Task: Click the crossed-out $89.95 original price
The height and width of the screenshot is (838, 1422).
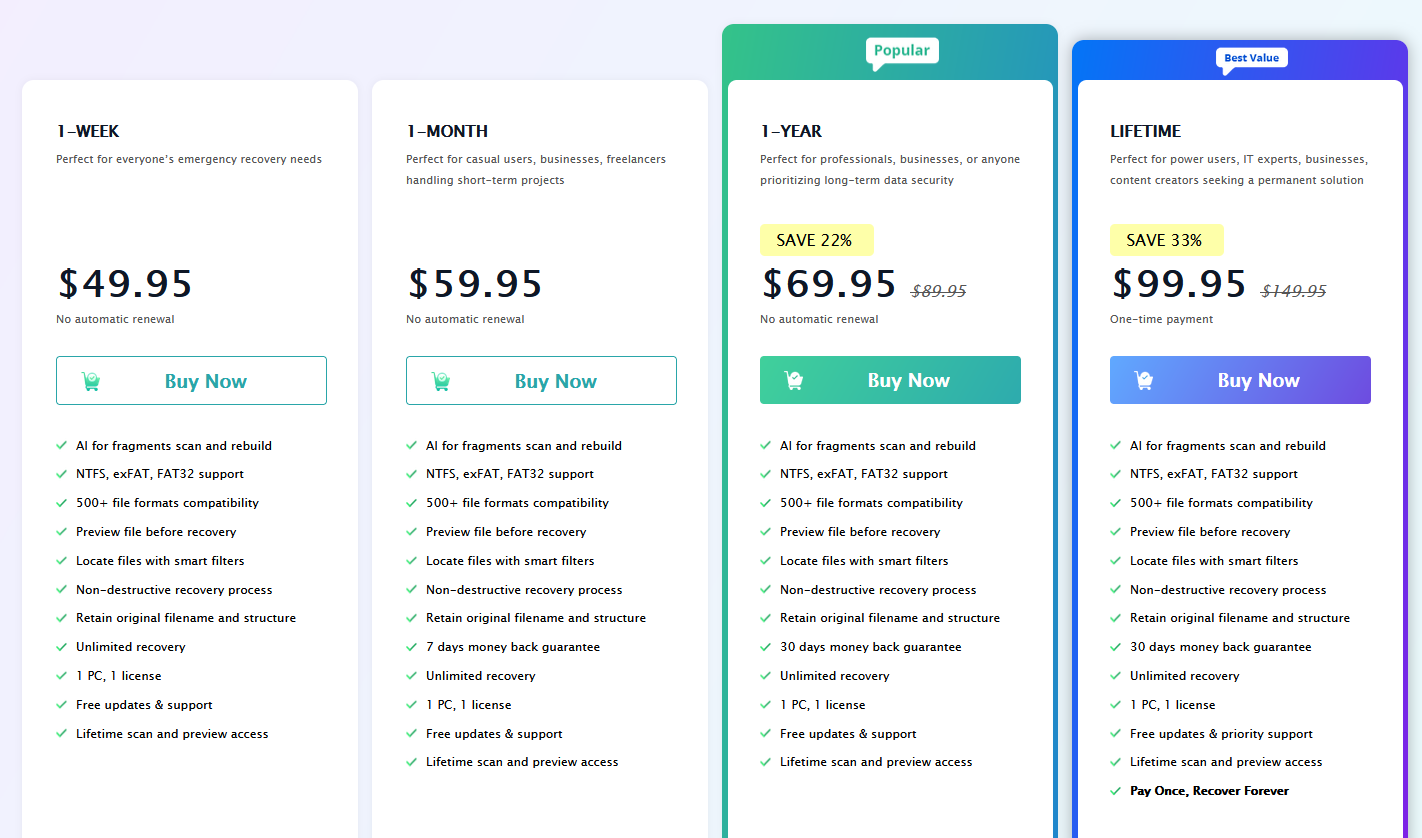Action: [938, 291]
